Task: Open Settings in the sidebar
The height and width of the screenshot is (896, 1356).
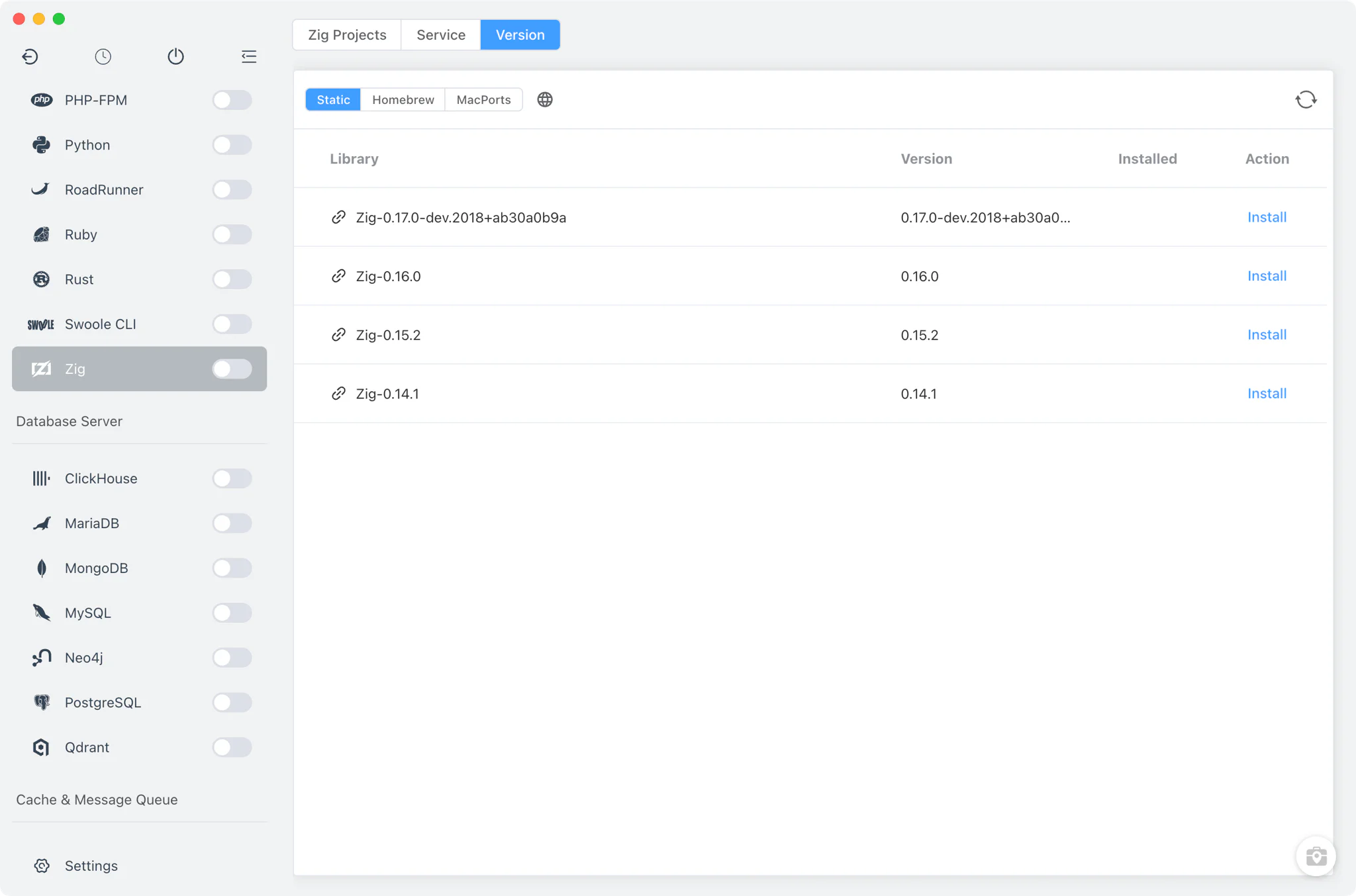Action: (x=139, y=866)
